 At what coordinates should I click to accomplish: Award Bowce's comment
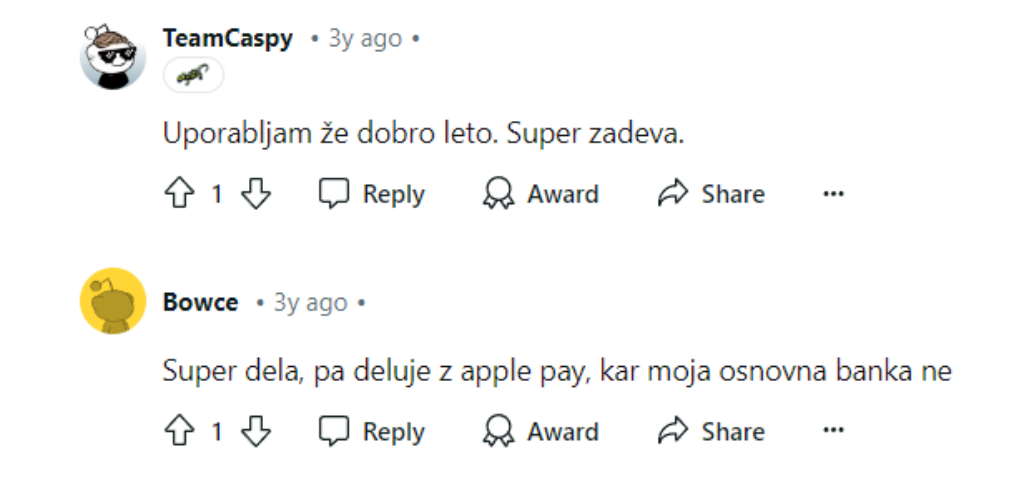(x=540, y=432)
